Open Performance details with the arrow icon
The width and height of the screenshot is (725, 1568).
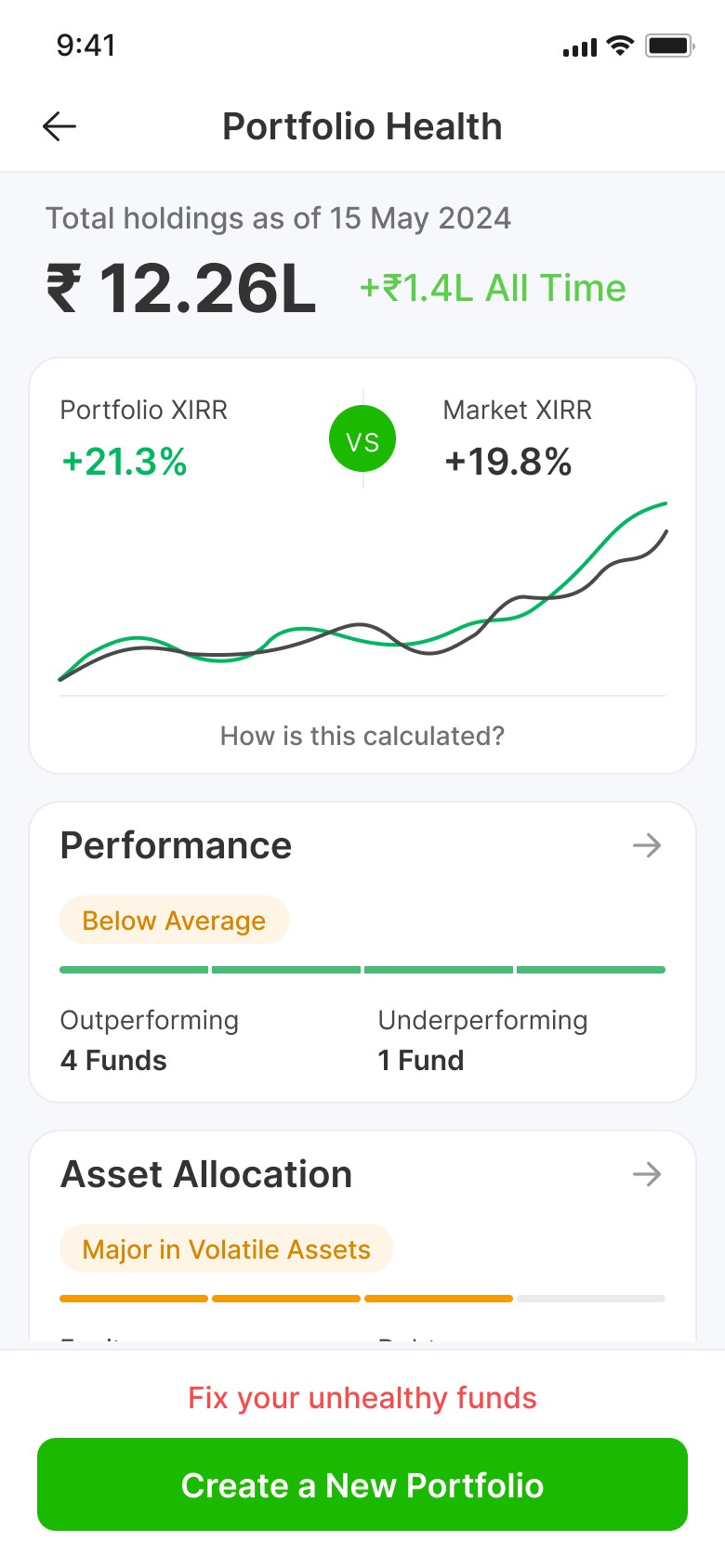647,845
